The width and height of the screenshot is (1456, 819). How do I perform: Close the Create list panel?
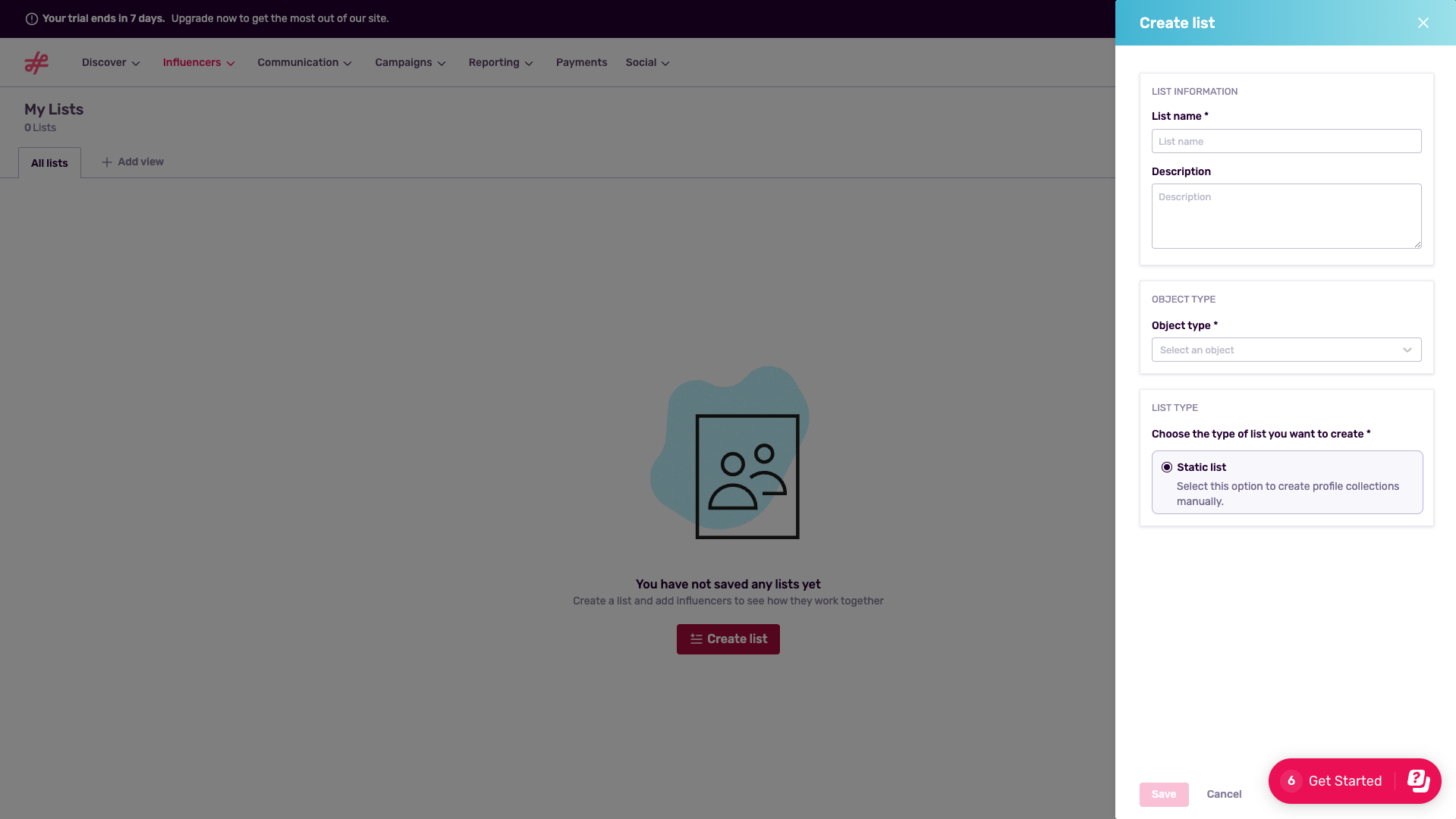(1423, 23)
